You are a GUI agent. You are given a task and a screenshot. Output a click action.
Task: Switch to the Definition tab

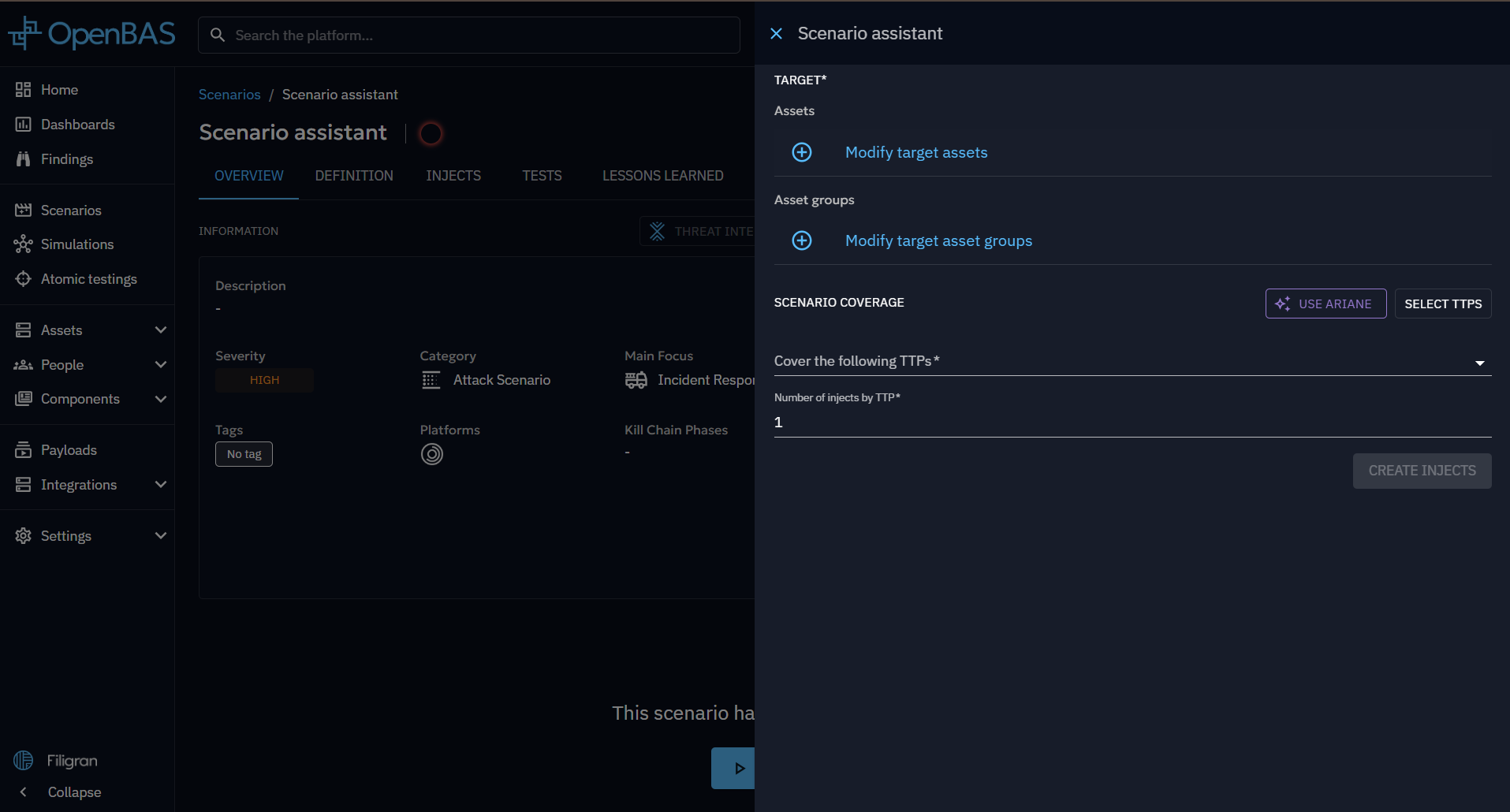[x=353, y=176]
